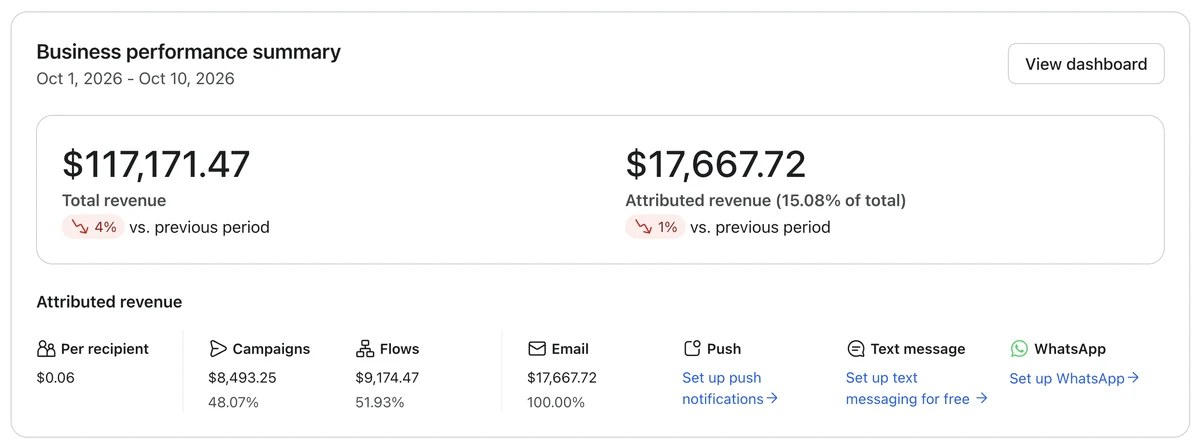Viewport: 1200px width, 445px height.
Task: Click the $0.06 per recipient value
Action: coord(56,378)
